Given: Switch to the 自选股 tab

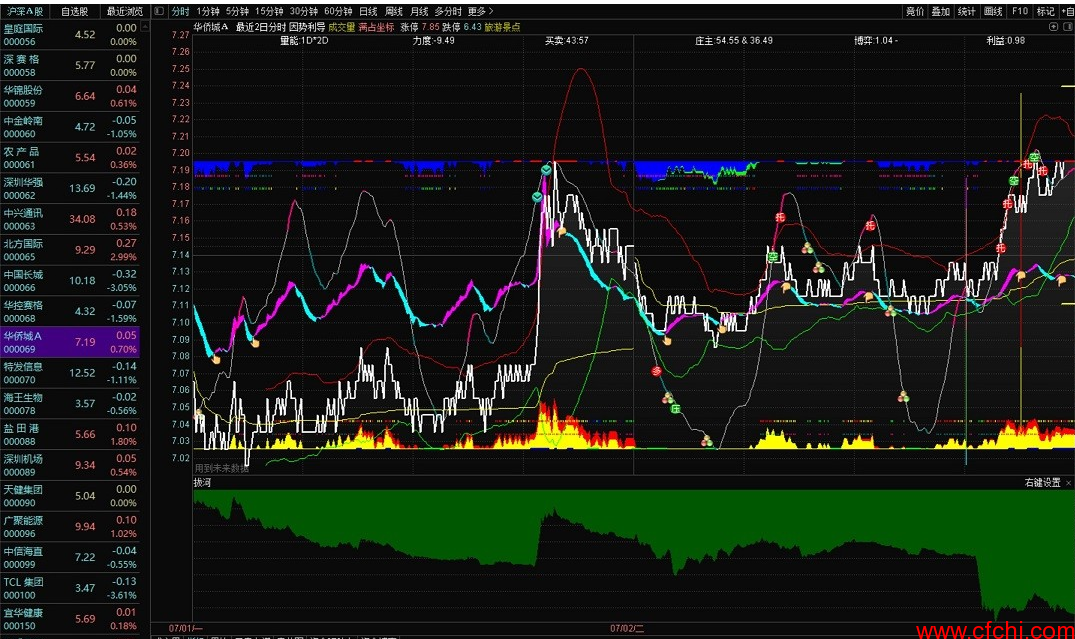Looking at the screenshot, I should [x=74, y=12].
